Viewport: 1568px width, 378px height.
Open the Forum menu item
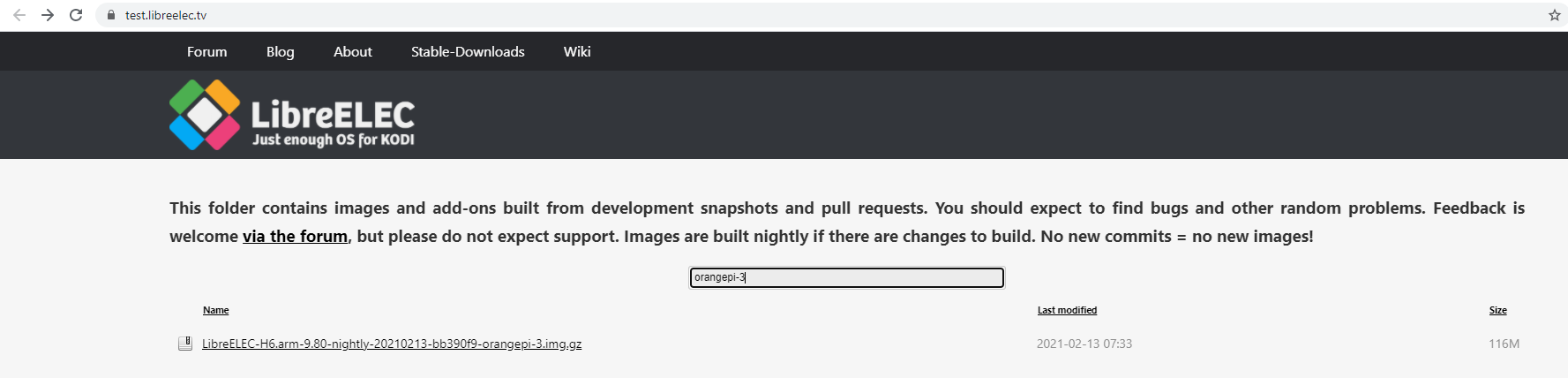point(206,52)
